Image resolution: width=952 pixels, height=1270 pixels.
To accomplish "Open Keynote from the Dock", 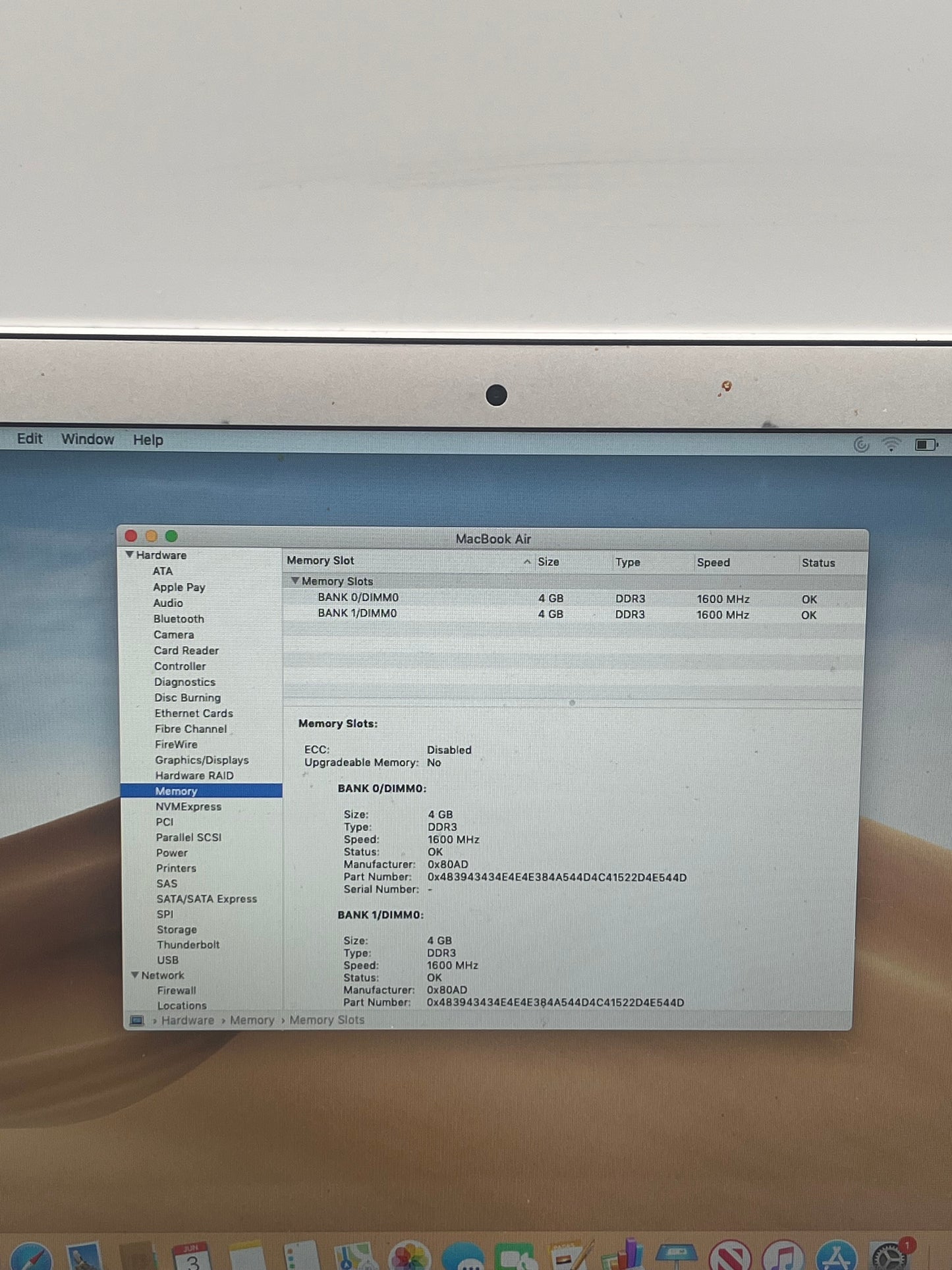I will tap(677, 1256).
